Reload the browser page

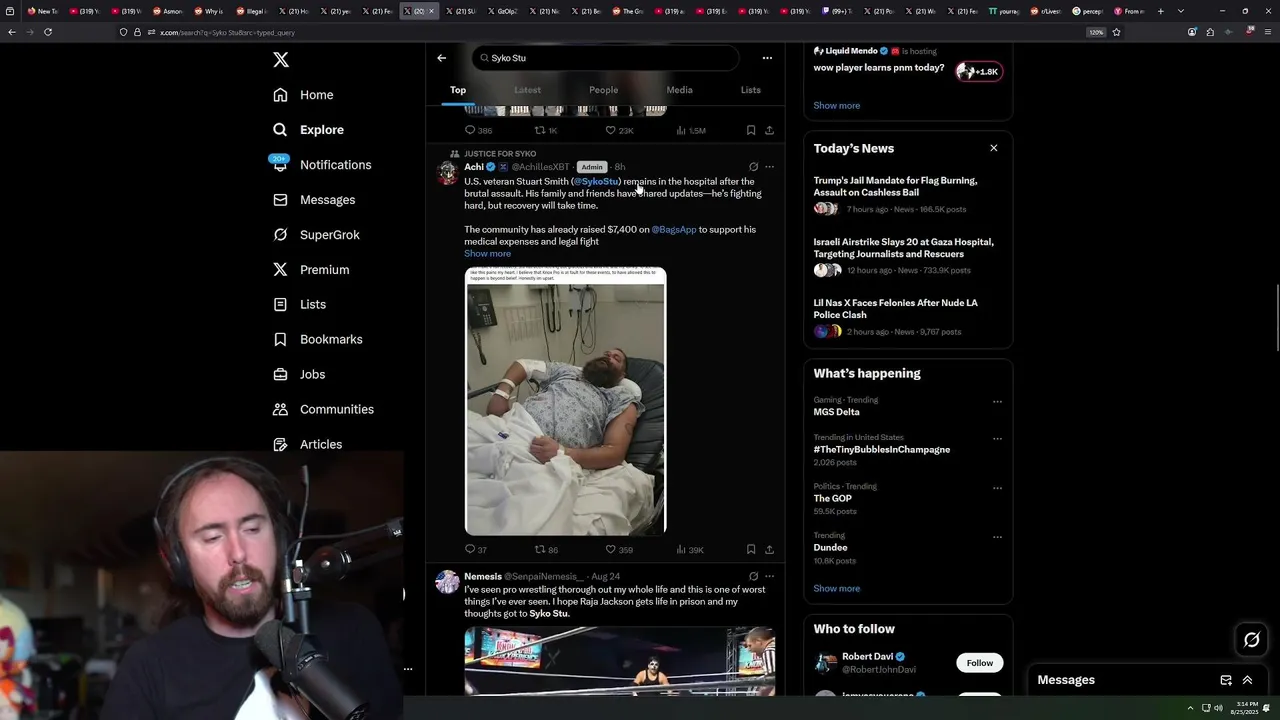[x=47, y=32]
